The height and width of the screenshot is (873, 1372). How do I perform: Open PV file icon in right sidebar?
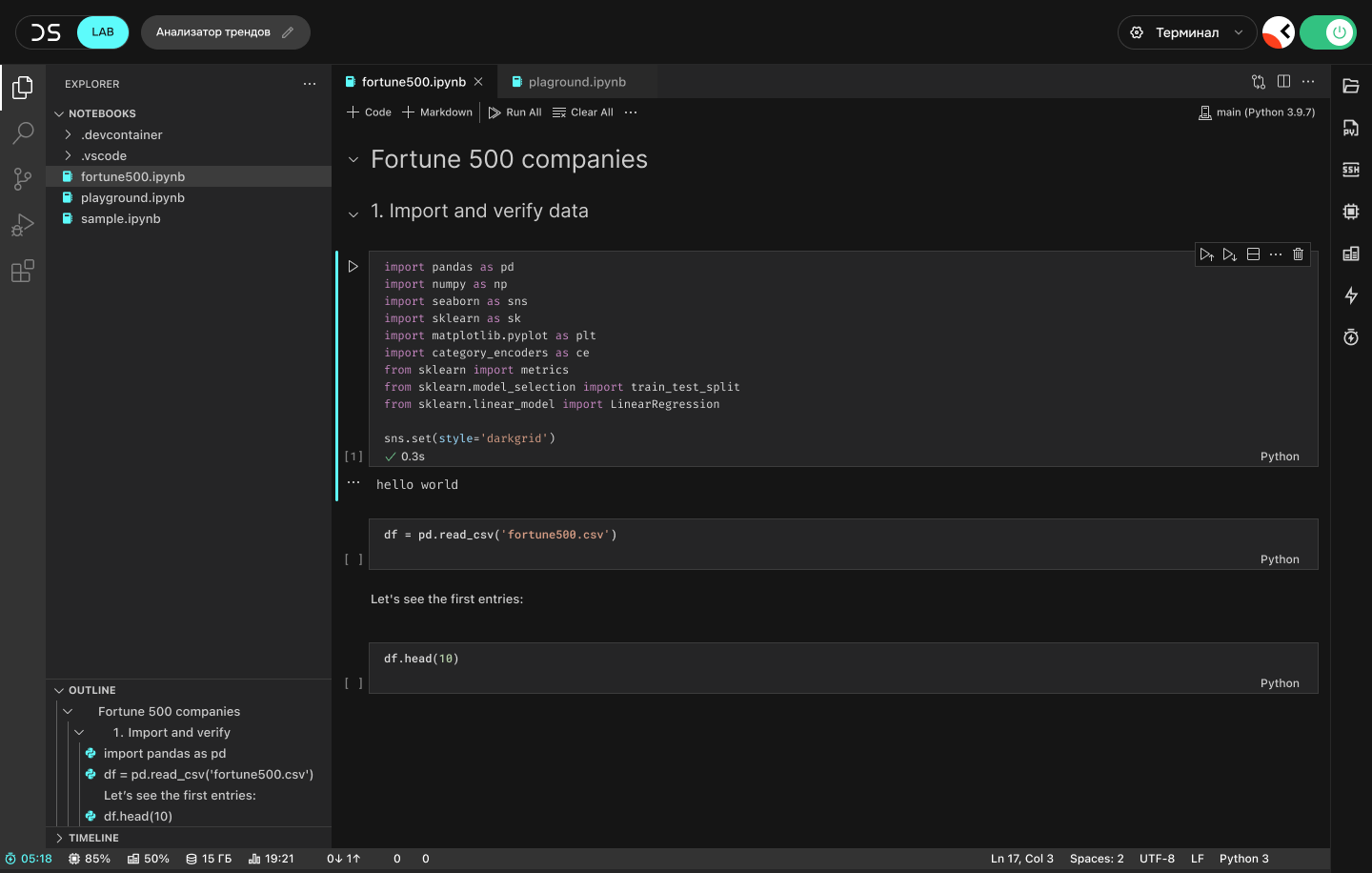coord(1351,128)
